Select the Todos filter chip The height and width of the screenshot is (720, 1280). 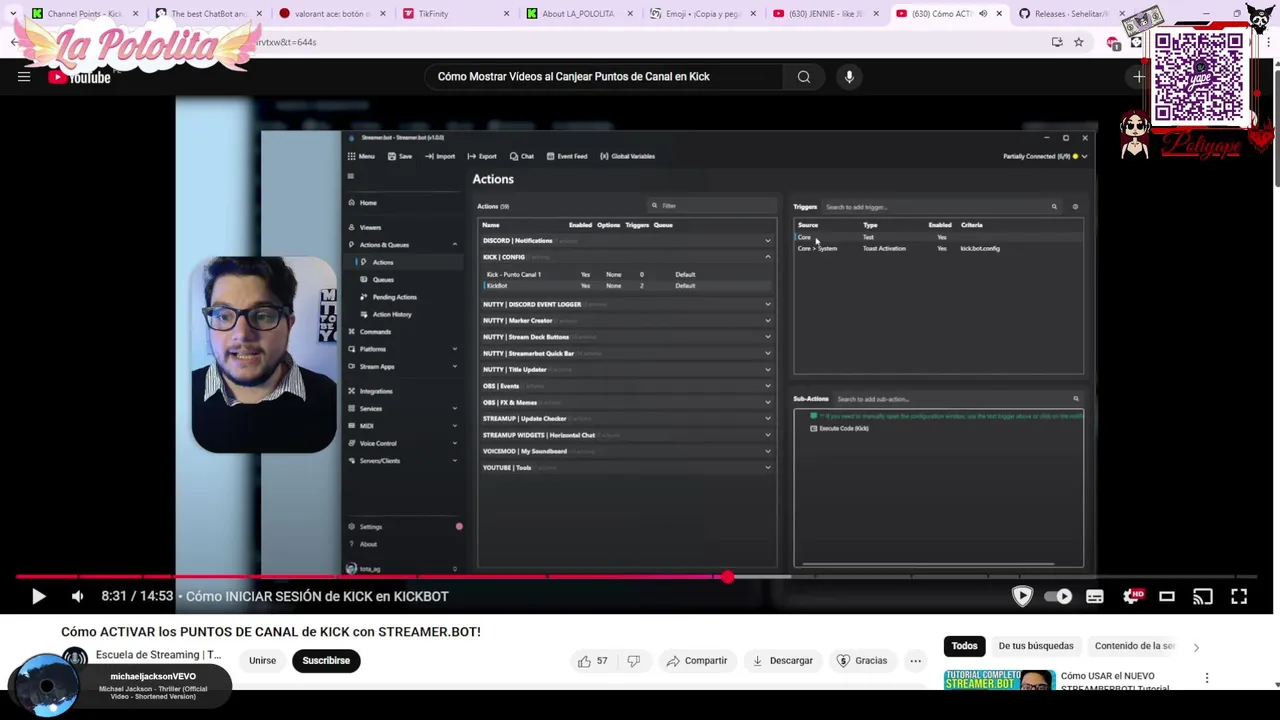point(964,646)
